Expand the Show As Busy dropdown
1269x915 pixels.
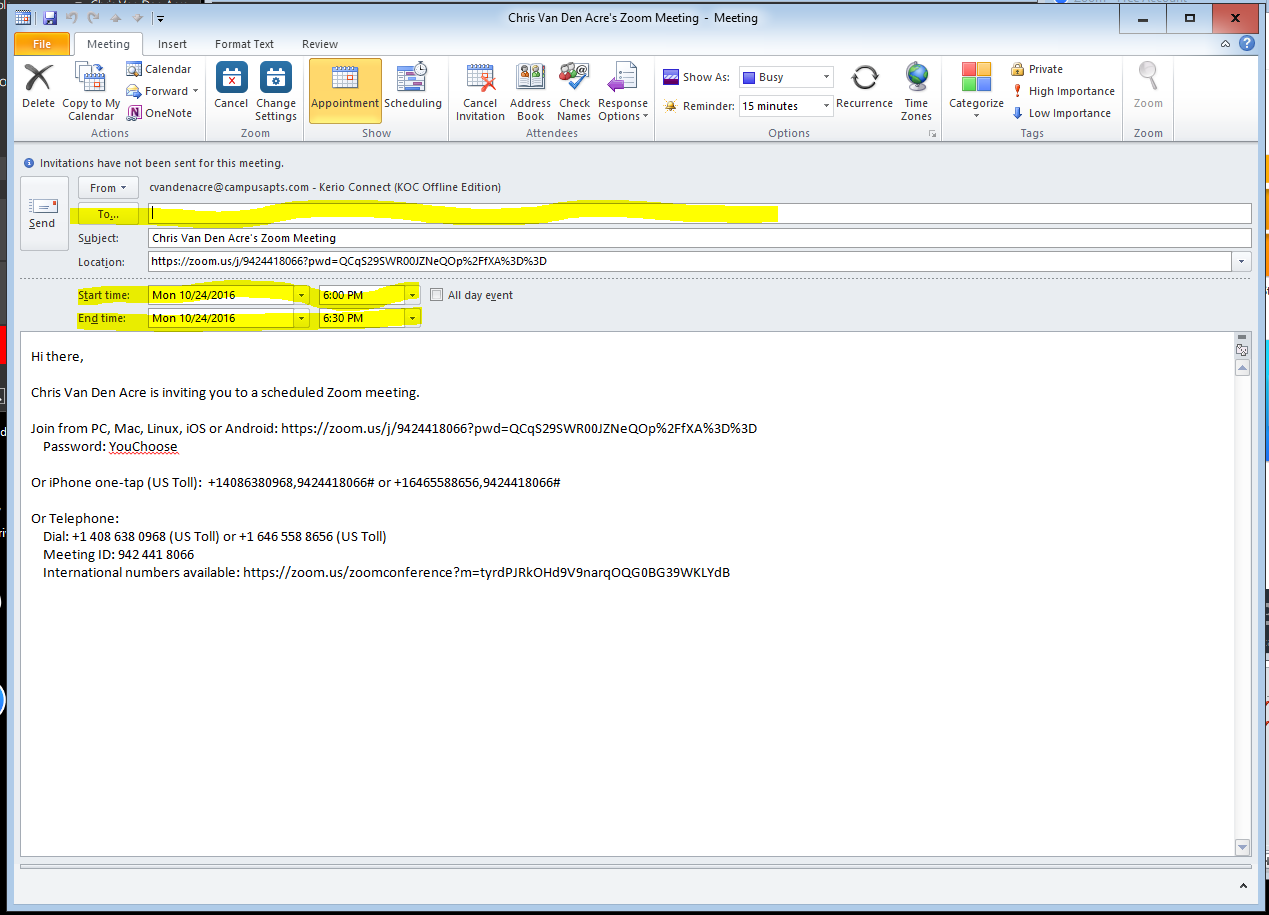826,77
